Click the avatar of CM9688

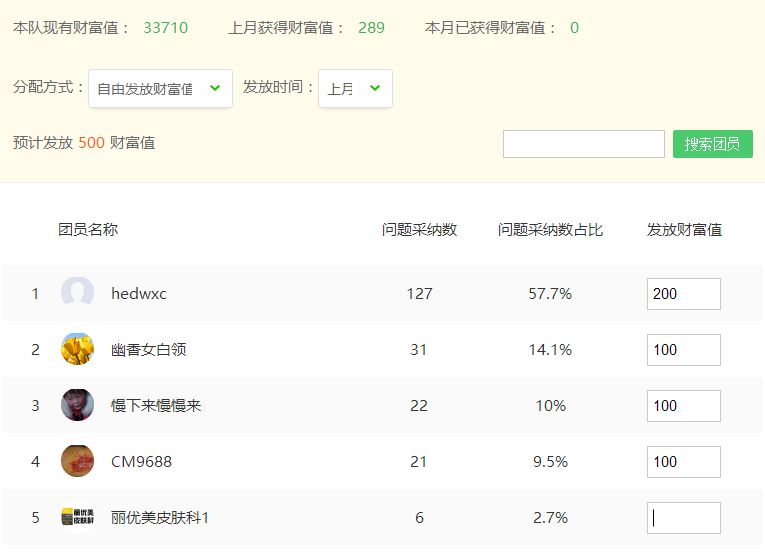pyautogui.click(x=78, y=461)
